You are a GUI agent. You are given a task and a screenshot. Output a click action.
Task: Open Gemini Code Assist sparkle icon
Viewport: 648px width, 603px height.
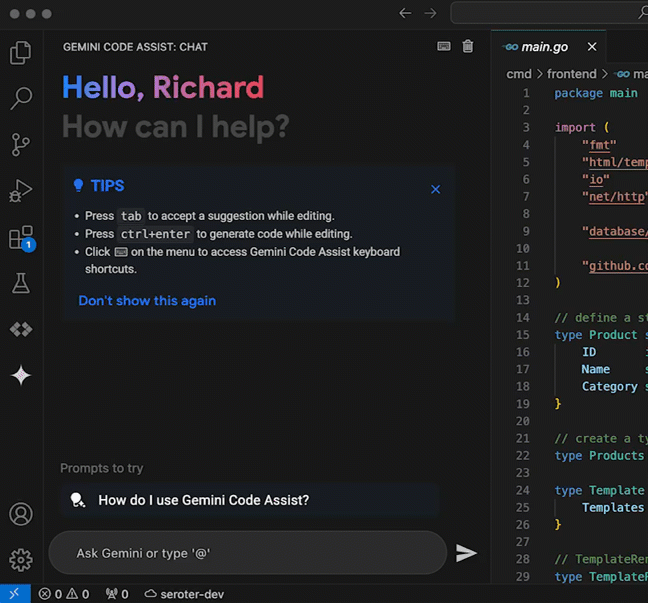21,375
